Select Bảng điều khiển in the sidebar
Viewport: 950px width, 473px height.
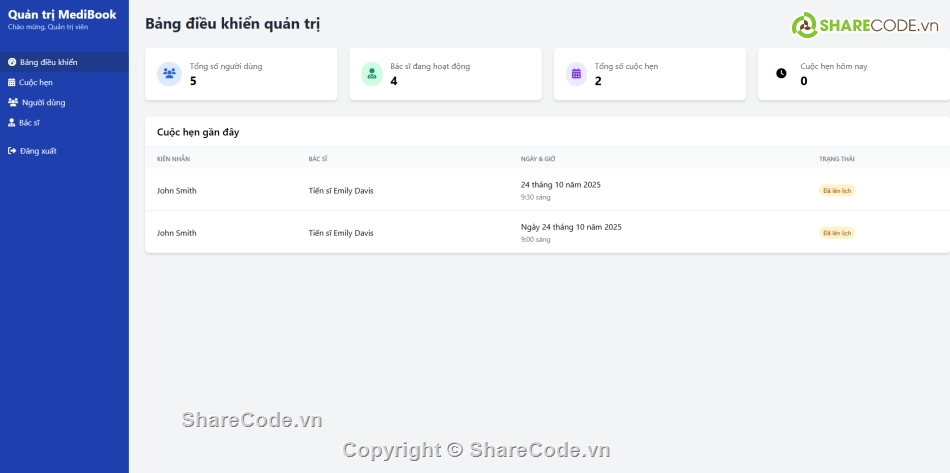click(48, 62)
